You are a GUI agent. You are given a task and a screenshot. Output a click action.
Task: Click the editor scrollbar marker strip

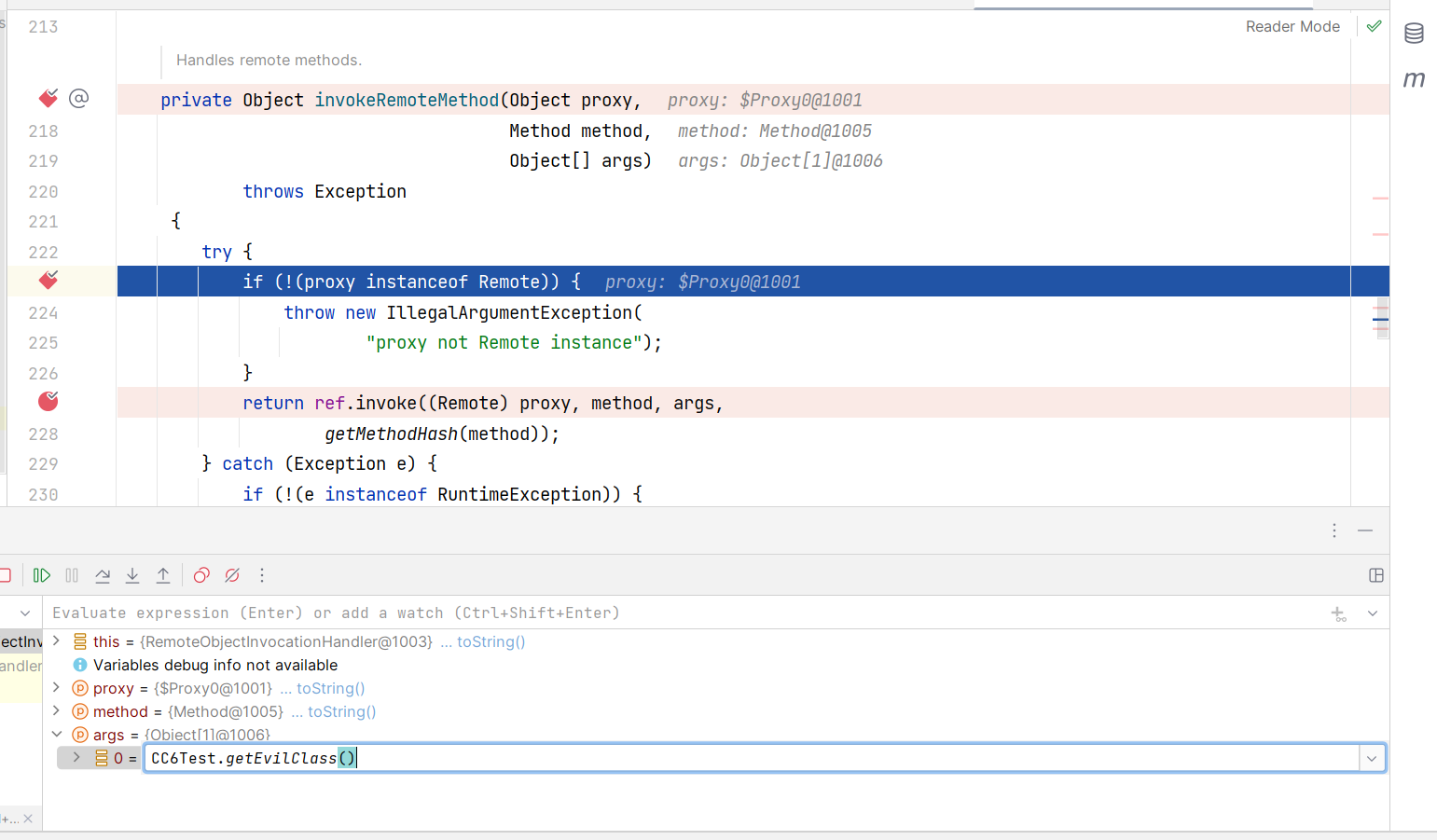click(1380, 320)
